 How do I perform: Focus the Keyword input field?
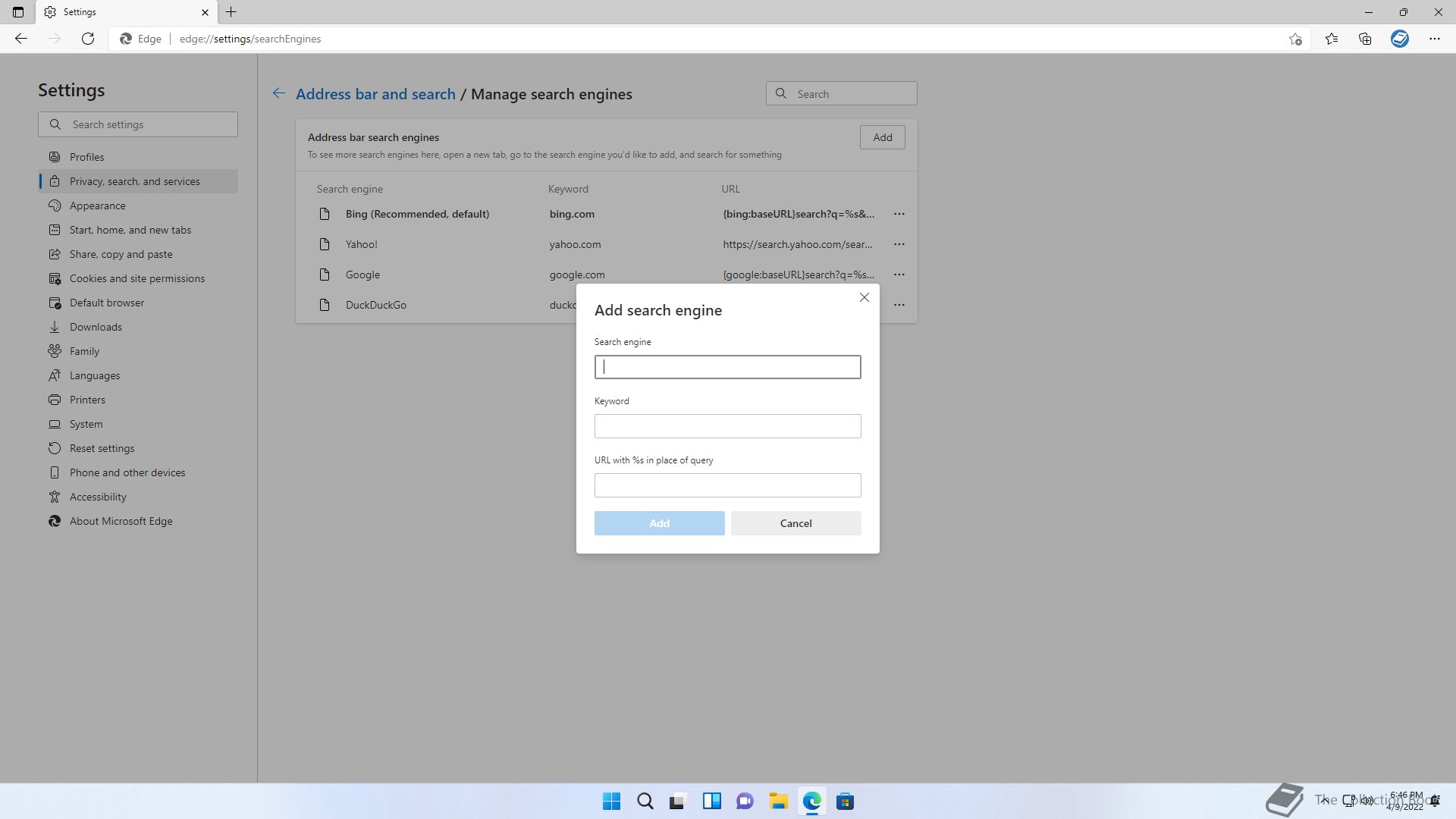727,426
